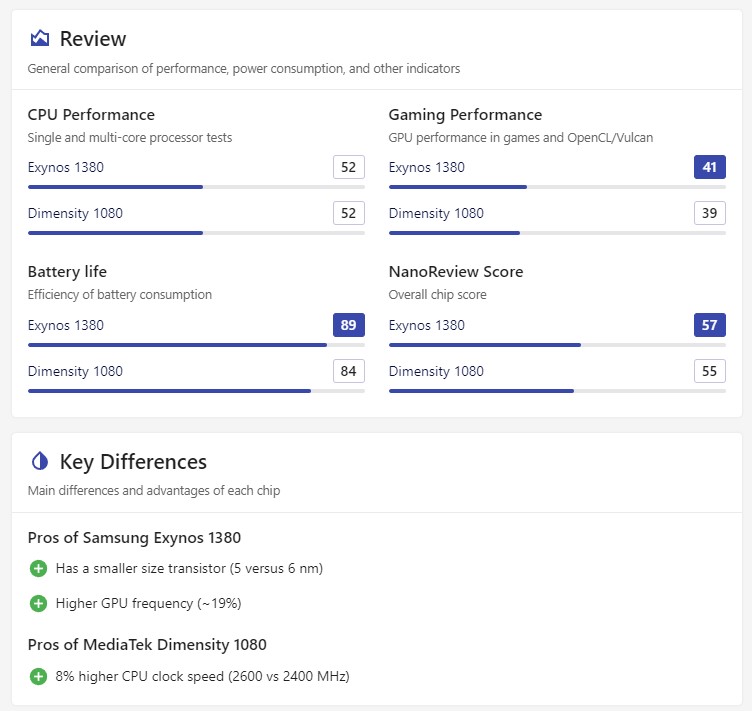Click Dimensity 1080 battery score 84
Image resolution: width=752 pixels, height=711 pixels.
[x=349, y=371]
